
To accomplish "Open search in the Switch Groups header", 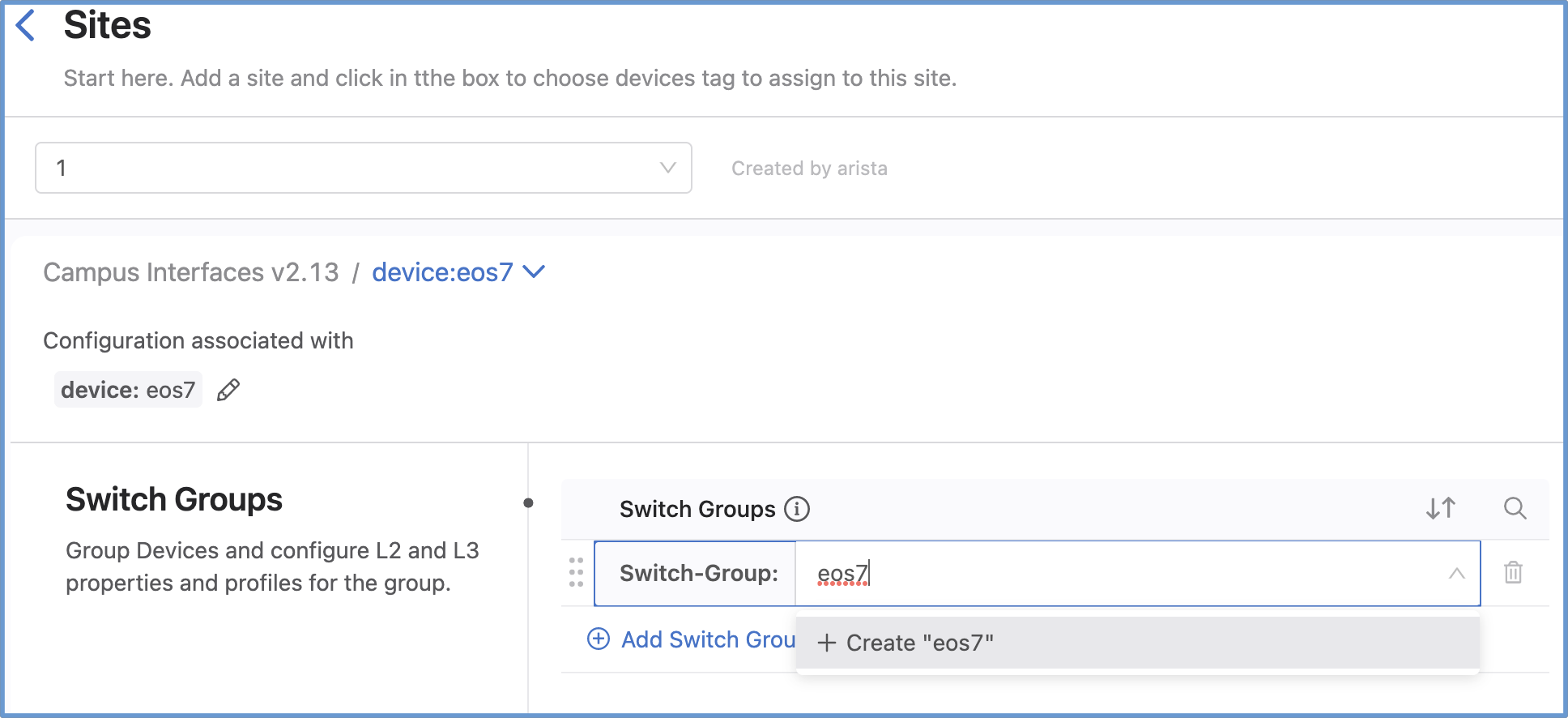I will (x=1515, y=508).
